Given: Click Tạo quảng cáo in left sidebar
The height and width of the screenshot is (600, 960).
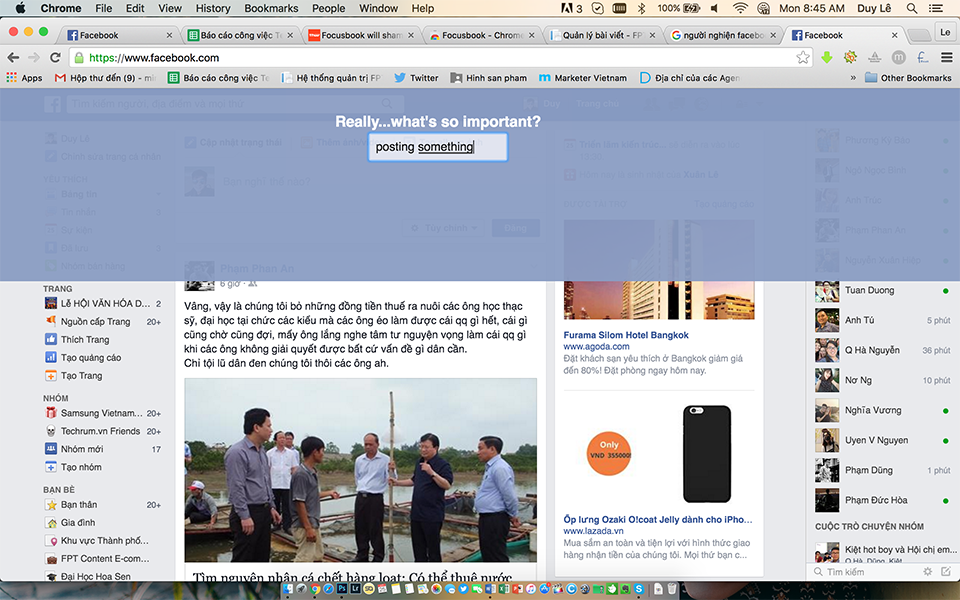Looking at the screenshot, I should (83, 358).
